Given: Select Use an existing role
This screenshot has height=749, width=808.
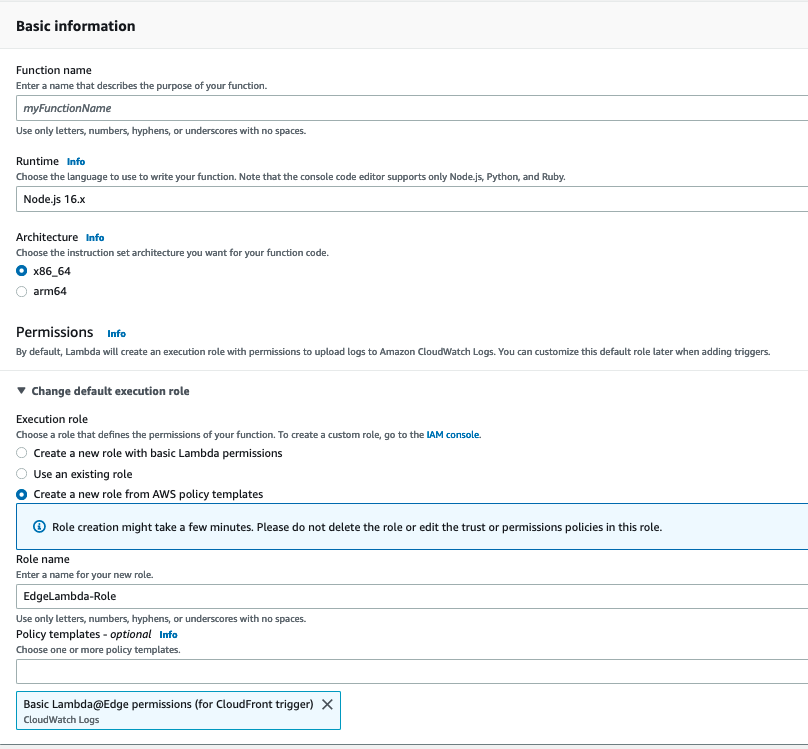Looking at the screenshot, I should 21,471.
